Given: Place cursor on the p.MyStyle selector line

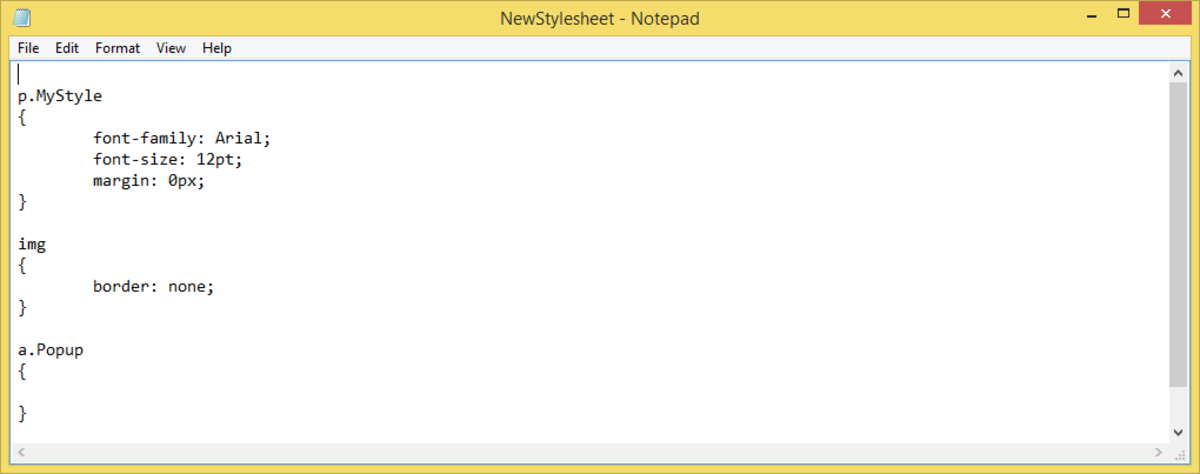Looking at the screenshot, I should [61, 97].
